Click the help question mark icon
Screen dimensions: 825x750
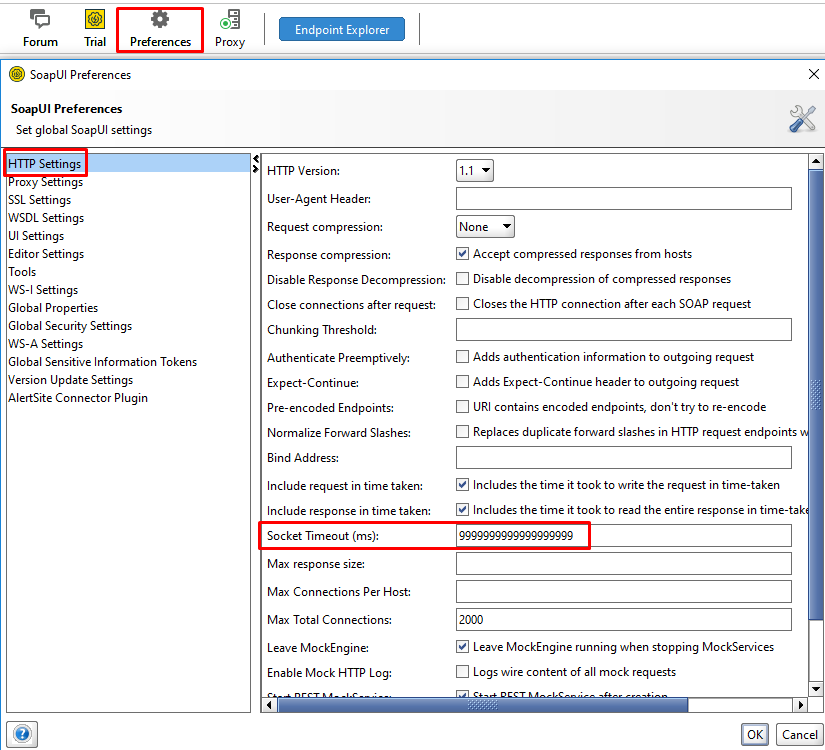22,734
